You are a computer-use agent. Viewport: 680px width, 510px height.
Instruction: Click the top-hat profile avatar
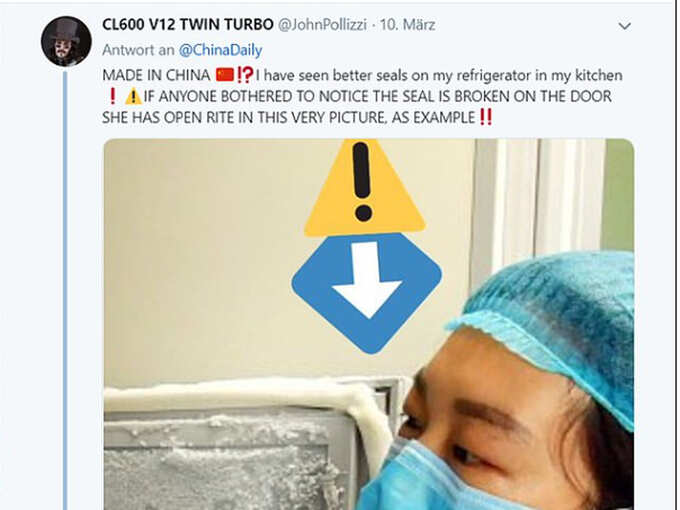(x=66, y=41)
